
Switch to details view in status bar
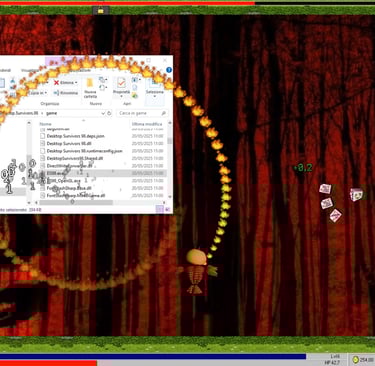tap(159, 209)
